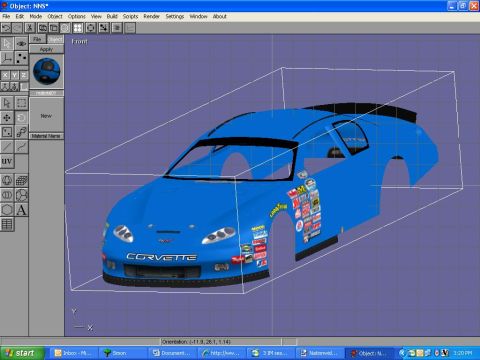Select the object coordinates figure icon
The height and width of the screenshot is (360, 480).
click(x=14, y=87)
